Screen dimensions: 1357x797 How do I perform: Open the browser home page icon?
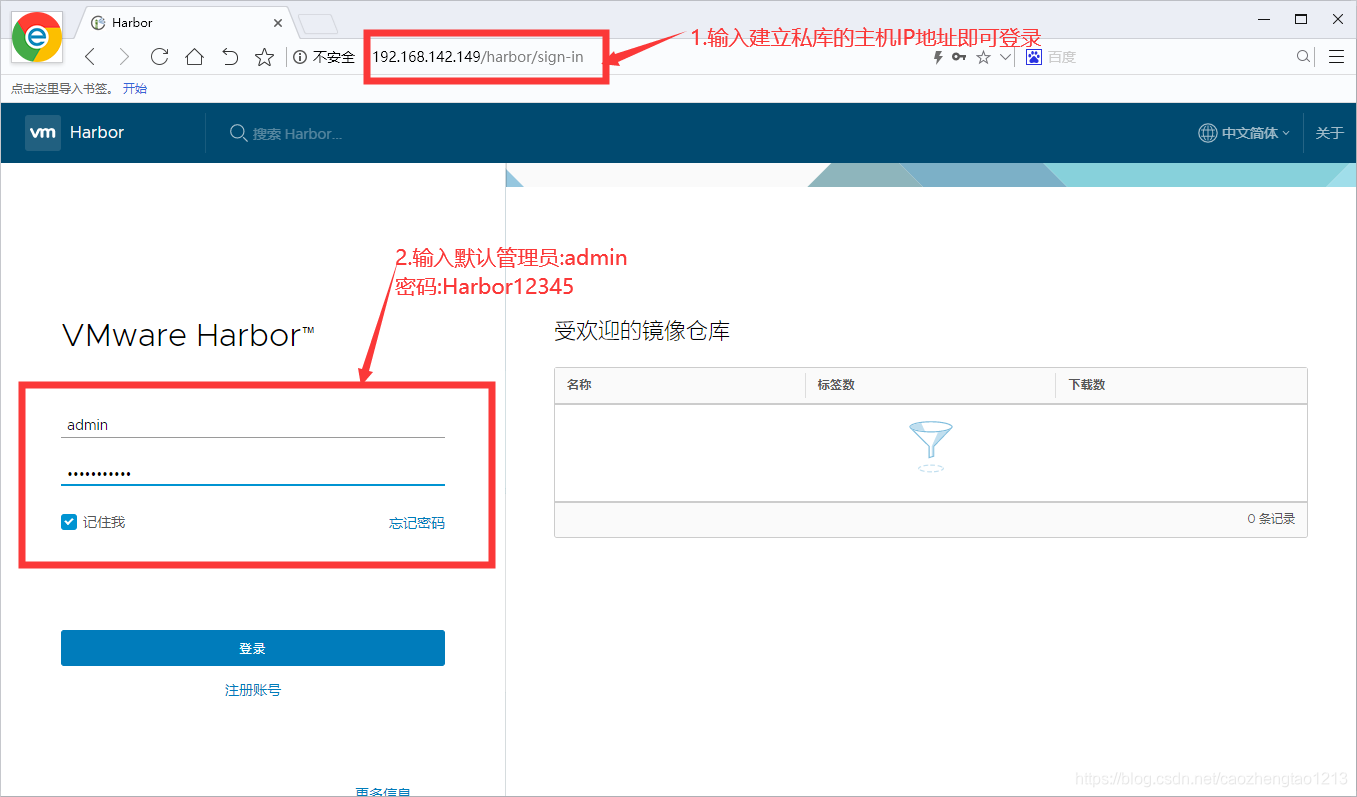click(194, 57)
